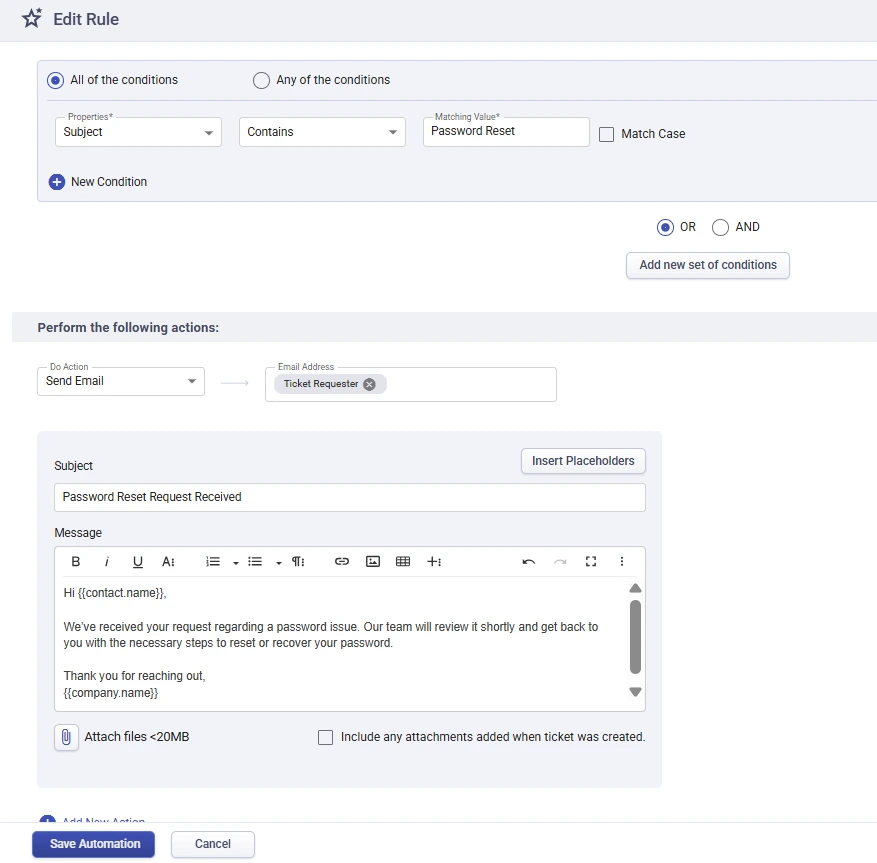This screenshot has width=877, height=863.
Task: Apply italic formatting to message text
Action: [x=106, y=561]
